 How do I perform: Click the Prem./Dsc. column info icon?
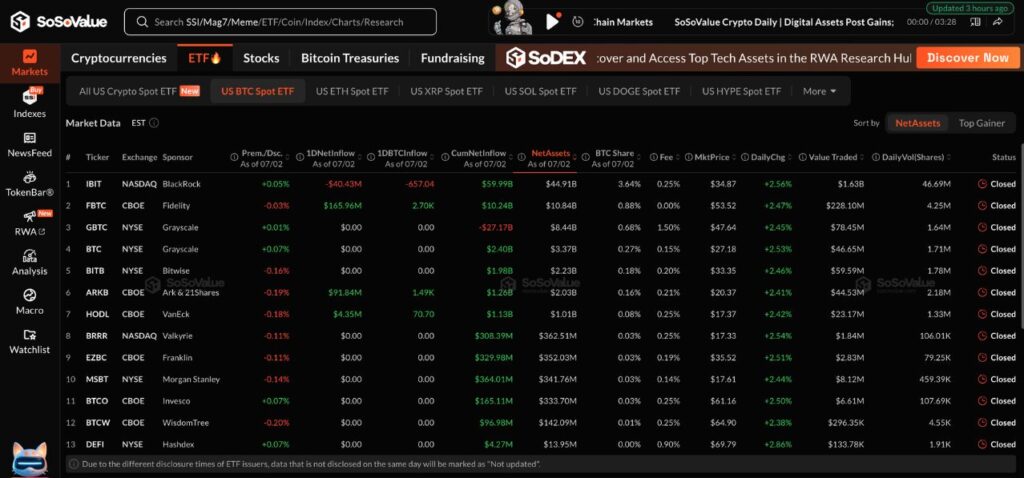point(234,157)
